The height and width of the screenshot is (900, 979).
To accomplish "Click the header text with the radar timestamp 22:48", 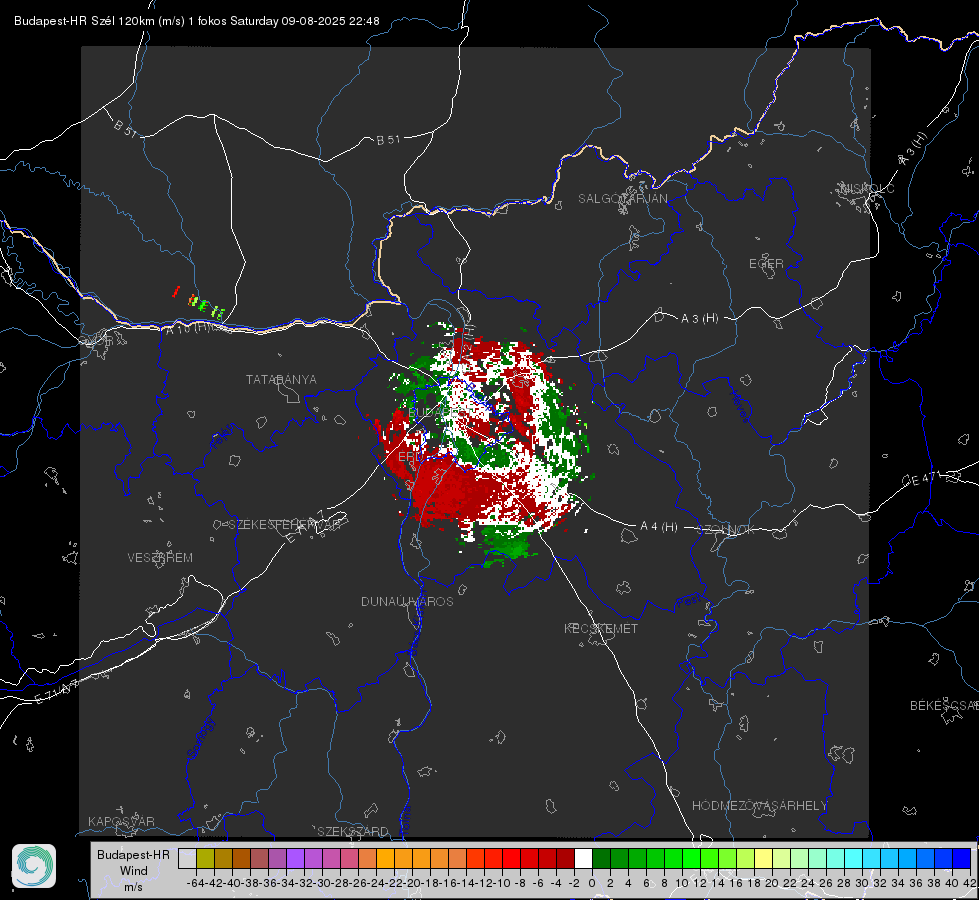I will [x=197, y=21].
